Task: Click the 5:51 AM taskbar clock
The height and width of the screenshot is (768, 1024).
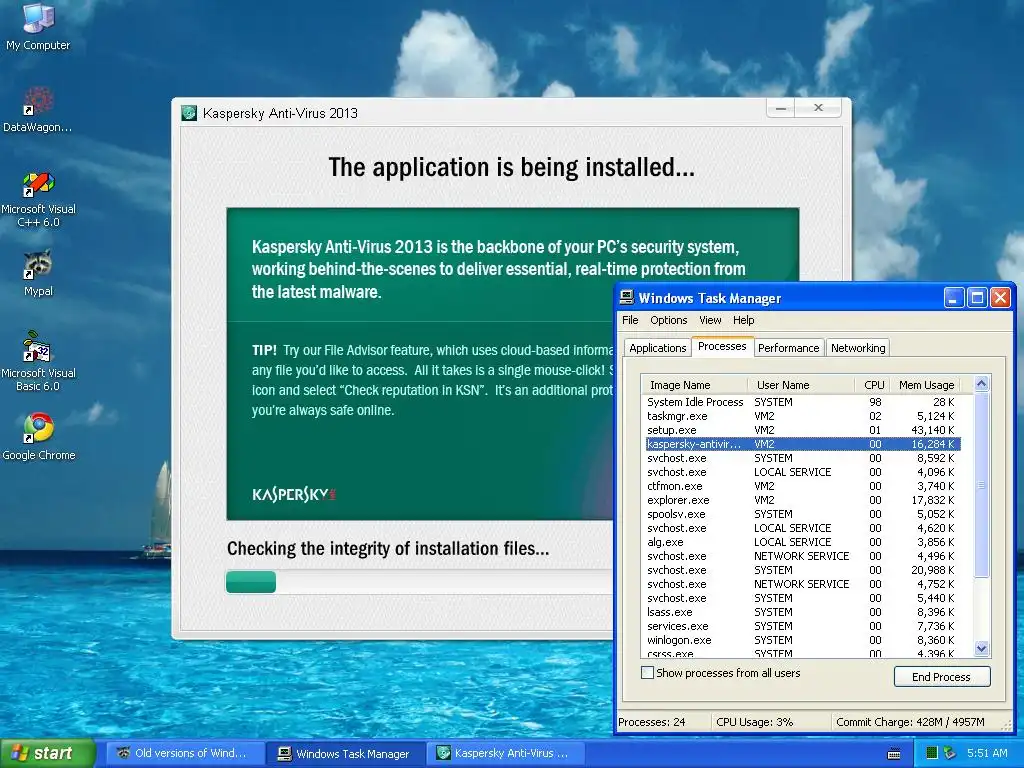Action: pyautogui.click(x=987, y=753)
